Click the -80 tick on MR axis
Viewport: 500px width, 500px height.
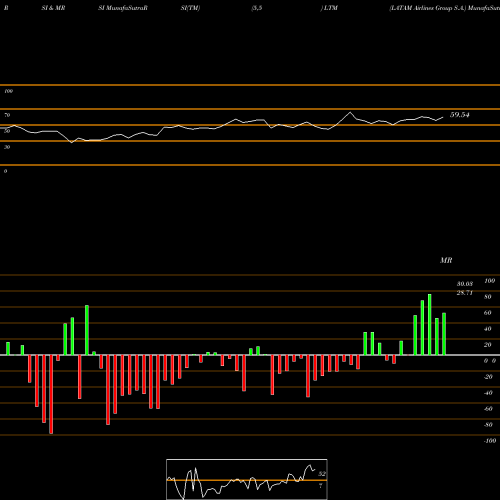click(x=488, y=425)
